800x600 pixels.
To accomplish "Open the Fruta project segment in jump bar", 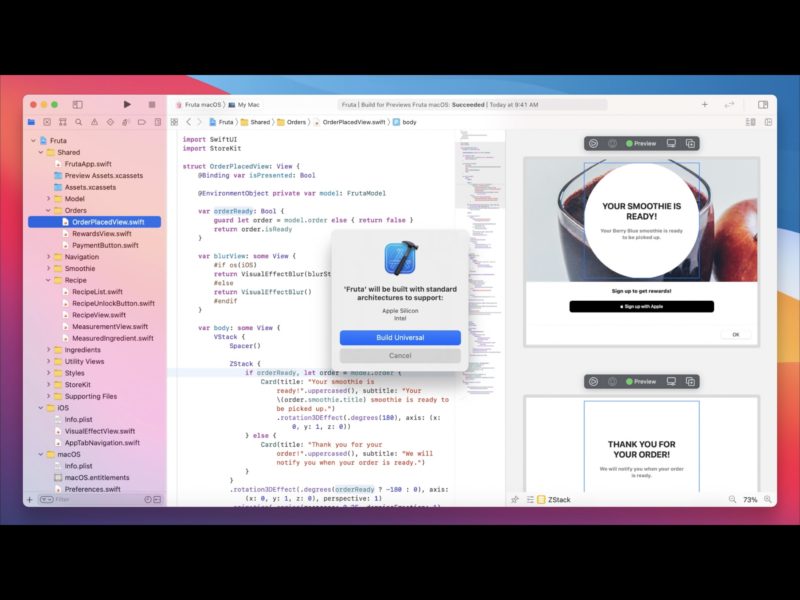I will (221, 122).
